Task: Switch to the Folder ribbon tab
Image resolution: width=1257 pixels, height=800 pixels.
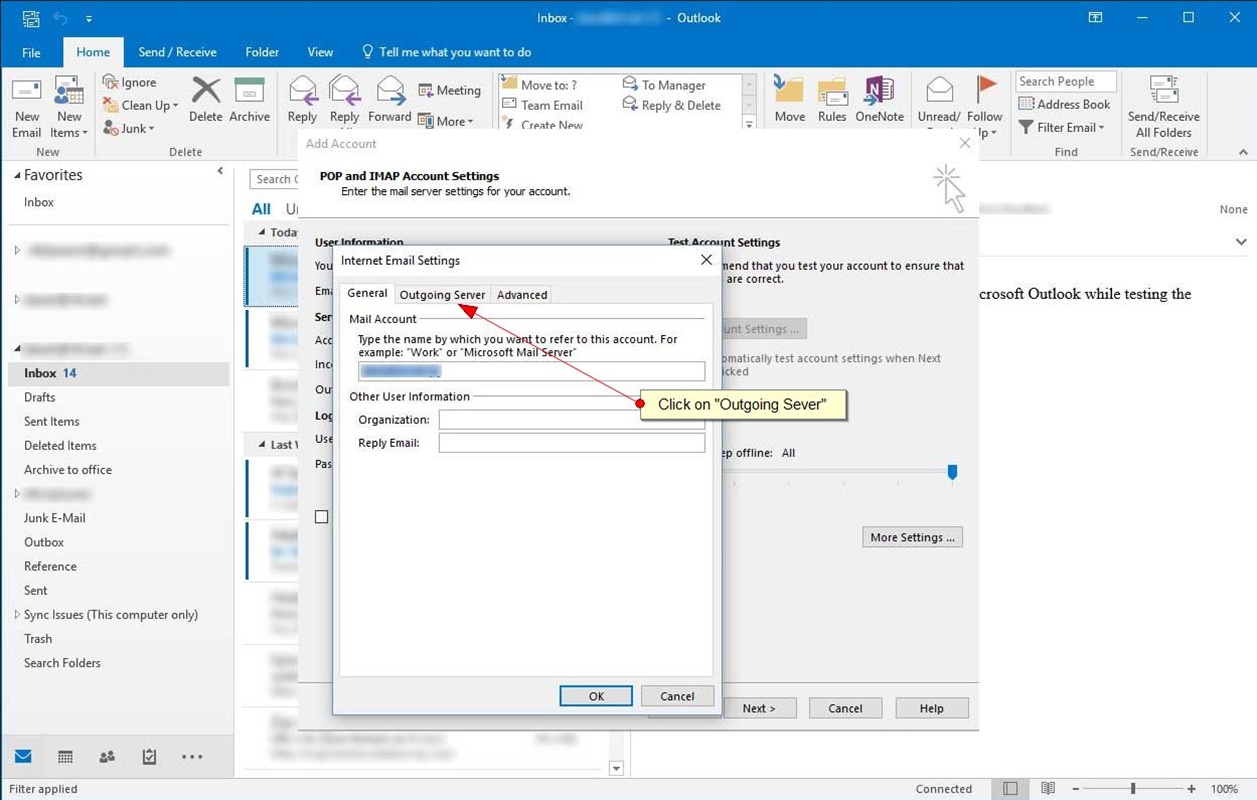Action: click(x=262, y=52)
